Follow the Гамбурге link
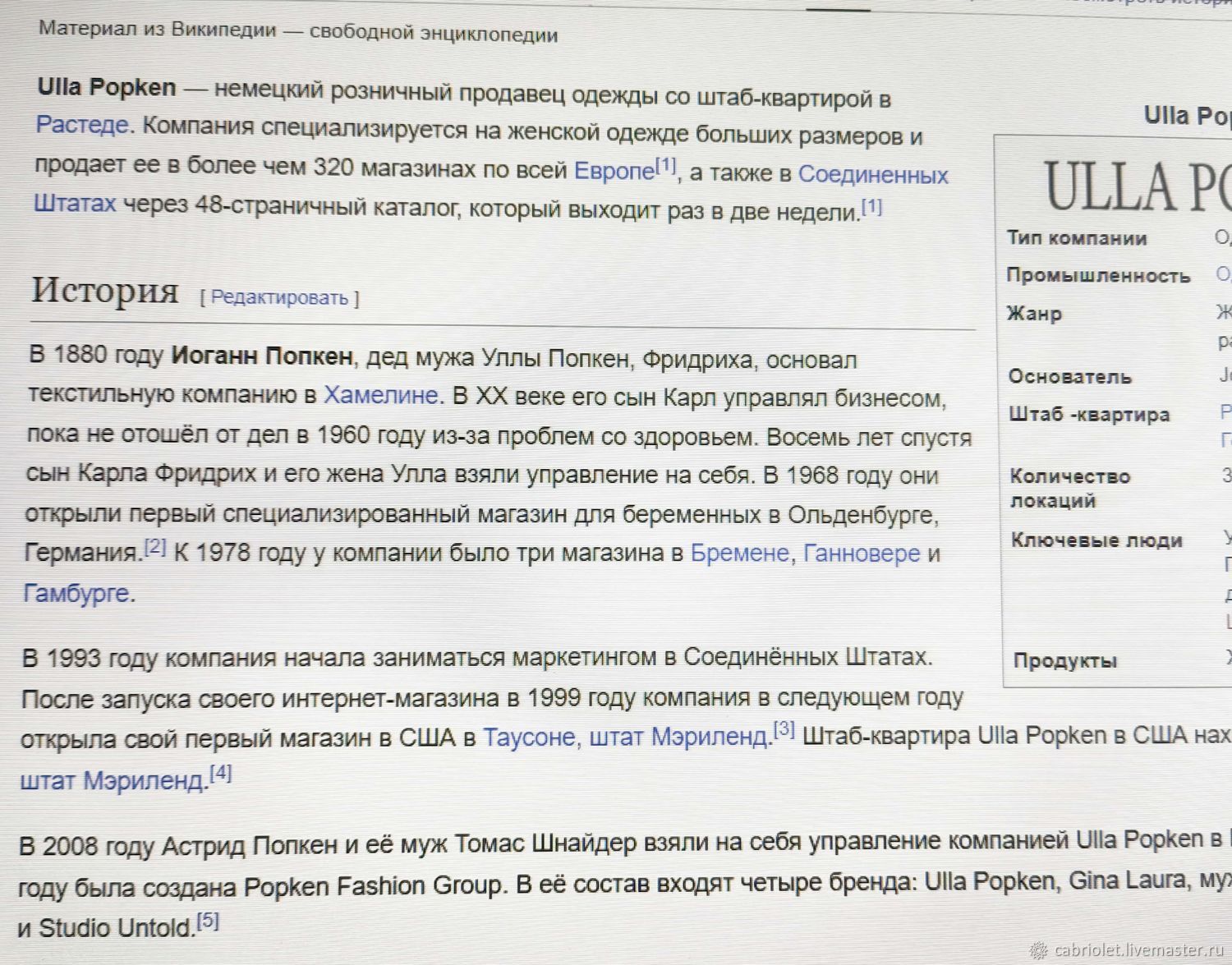Image resolution: width=1232 pixels, height=965 pixels. point(76,592)
